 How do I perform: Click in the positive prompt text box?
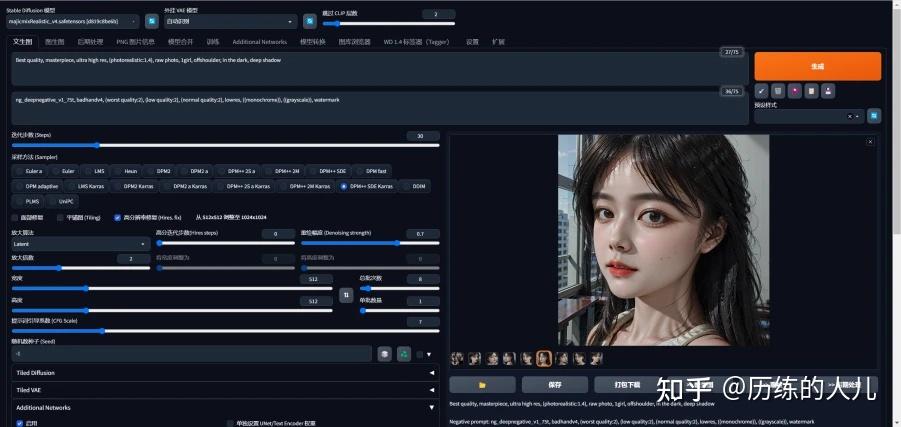point(379,68)
